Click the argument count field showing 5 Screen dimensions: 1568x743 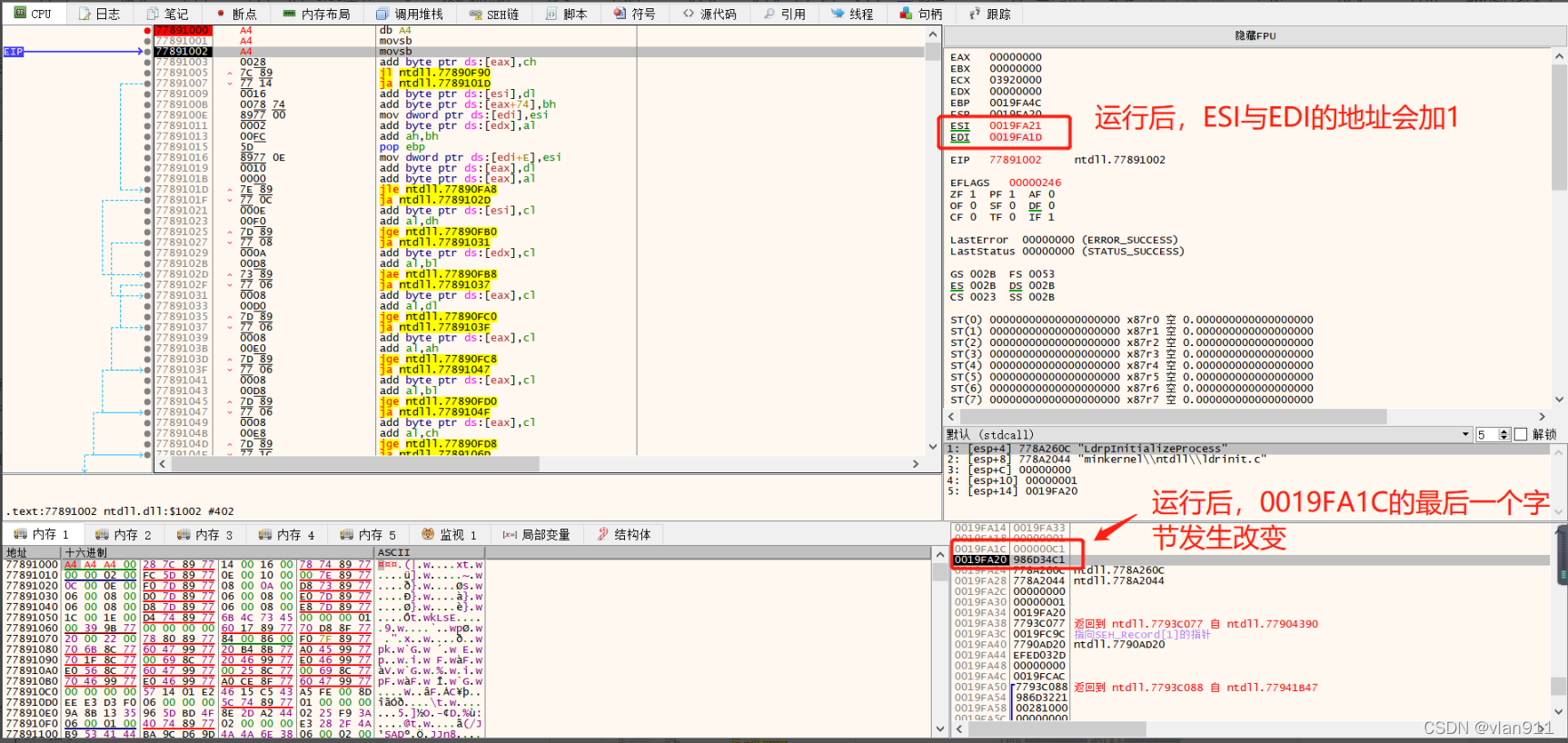[1487, 434]
